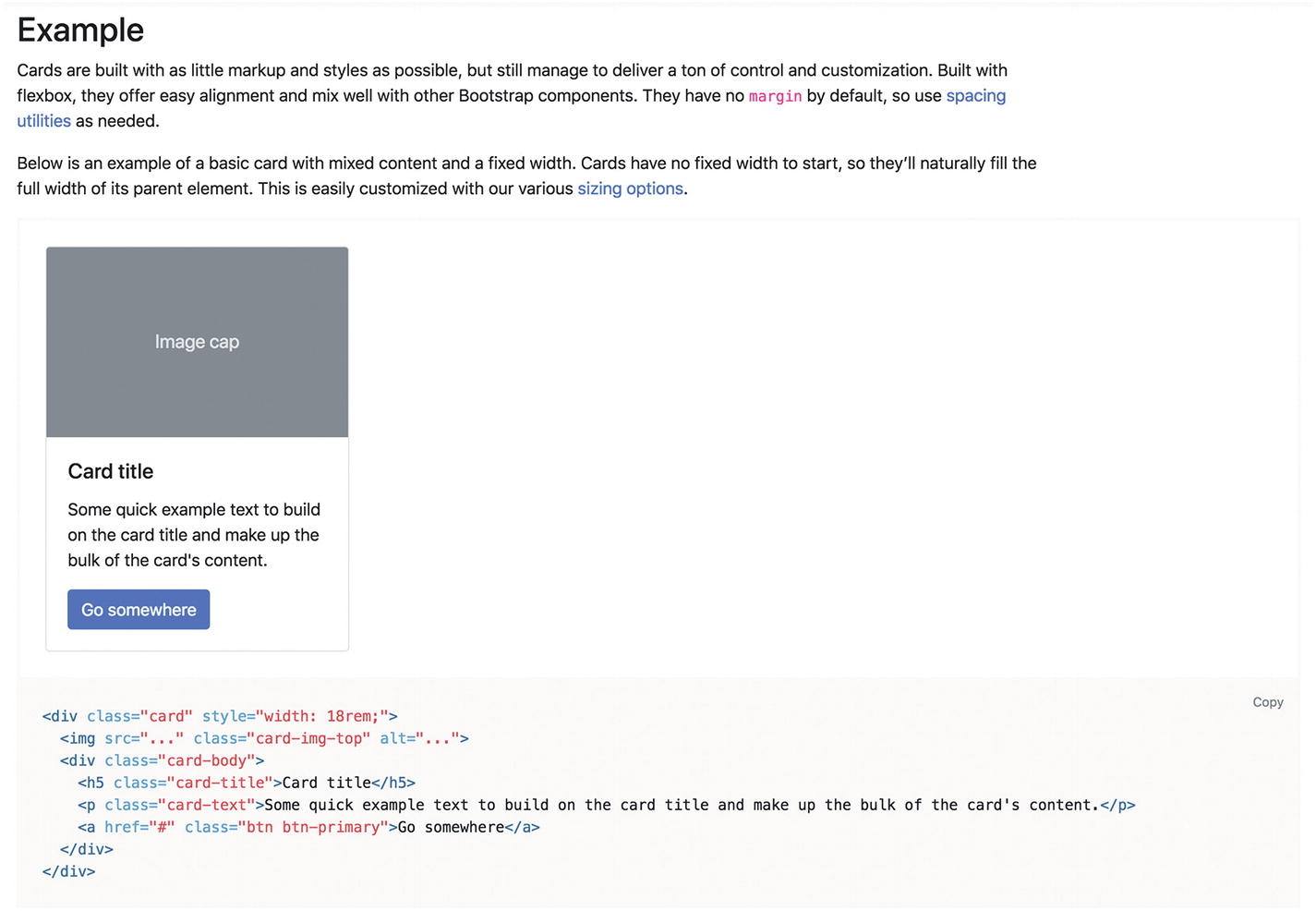The image size is (1316, 911).
Task: Click the Card title heading in card
Action: point(111,471)
